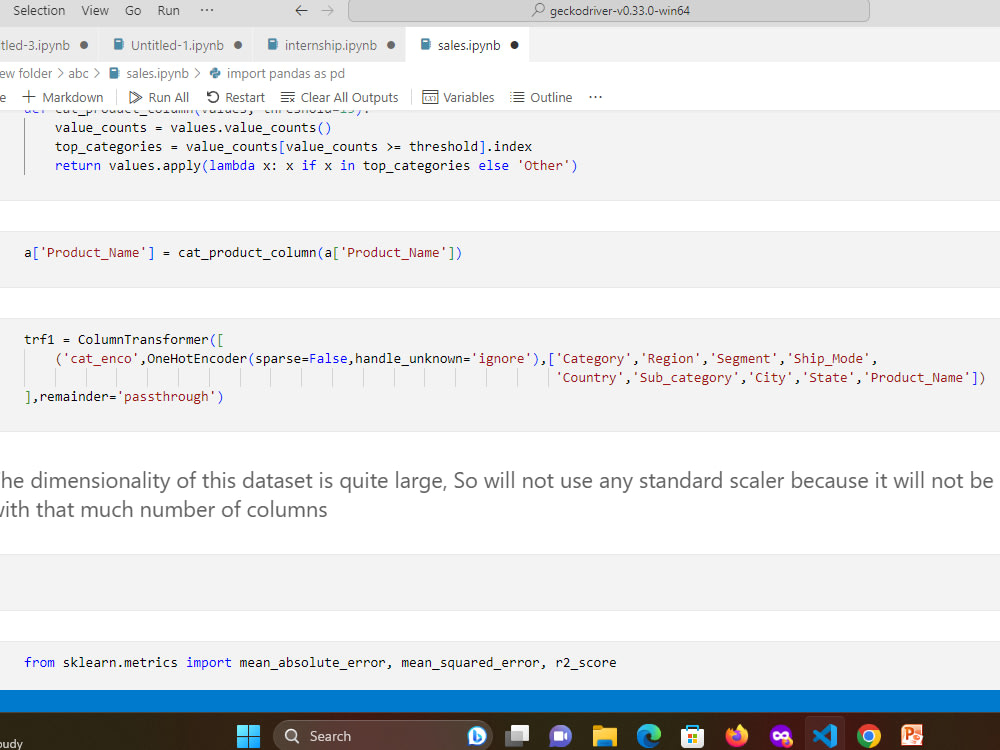
Task: Open the Go menu
Action: 133,10
